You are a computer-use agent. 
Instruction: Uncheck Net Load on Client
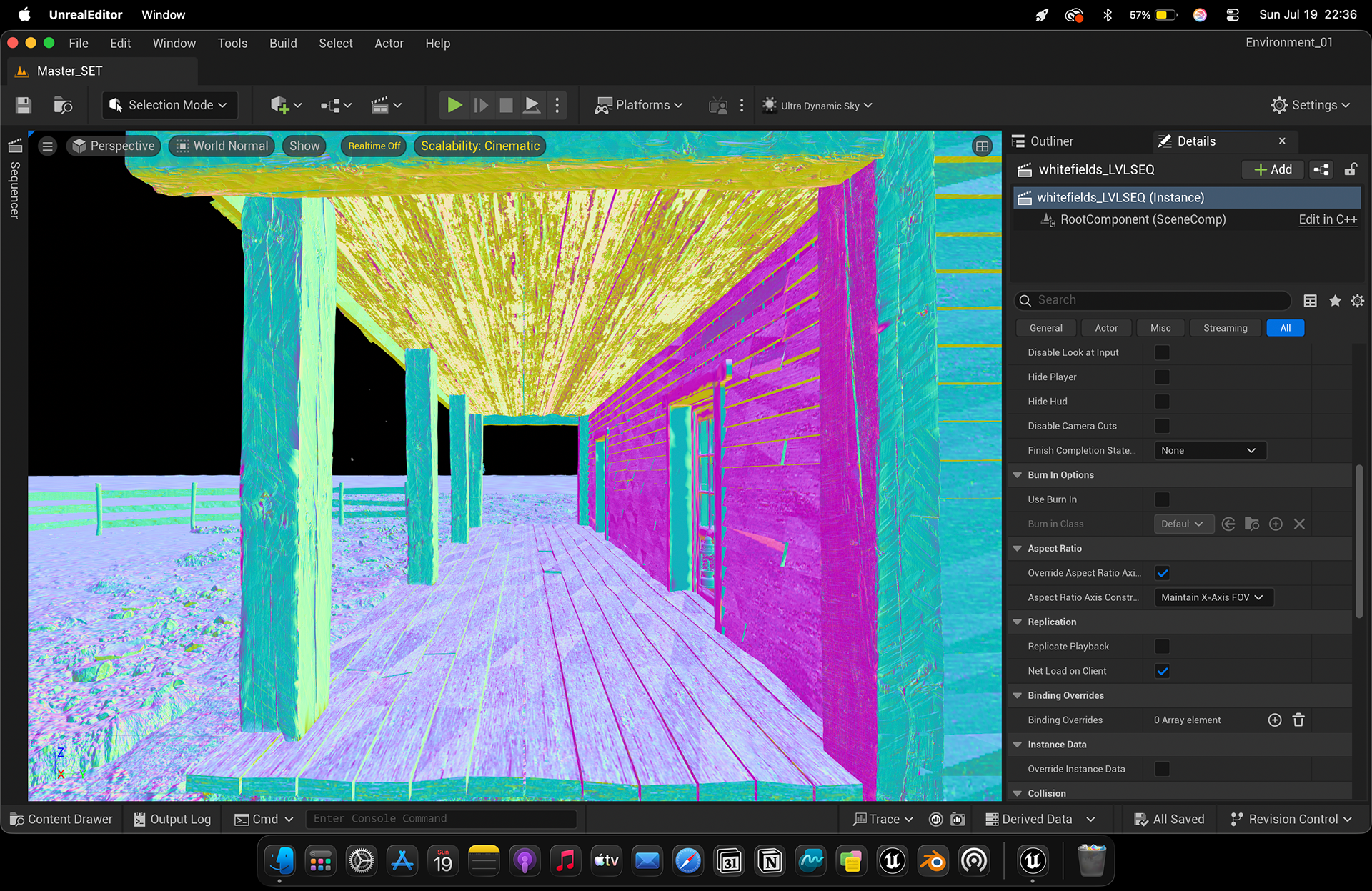pos(1163,671)
